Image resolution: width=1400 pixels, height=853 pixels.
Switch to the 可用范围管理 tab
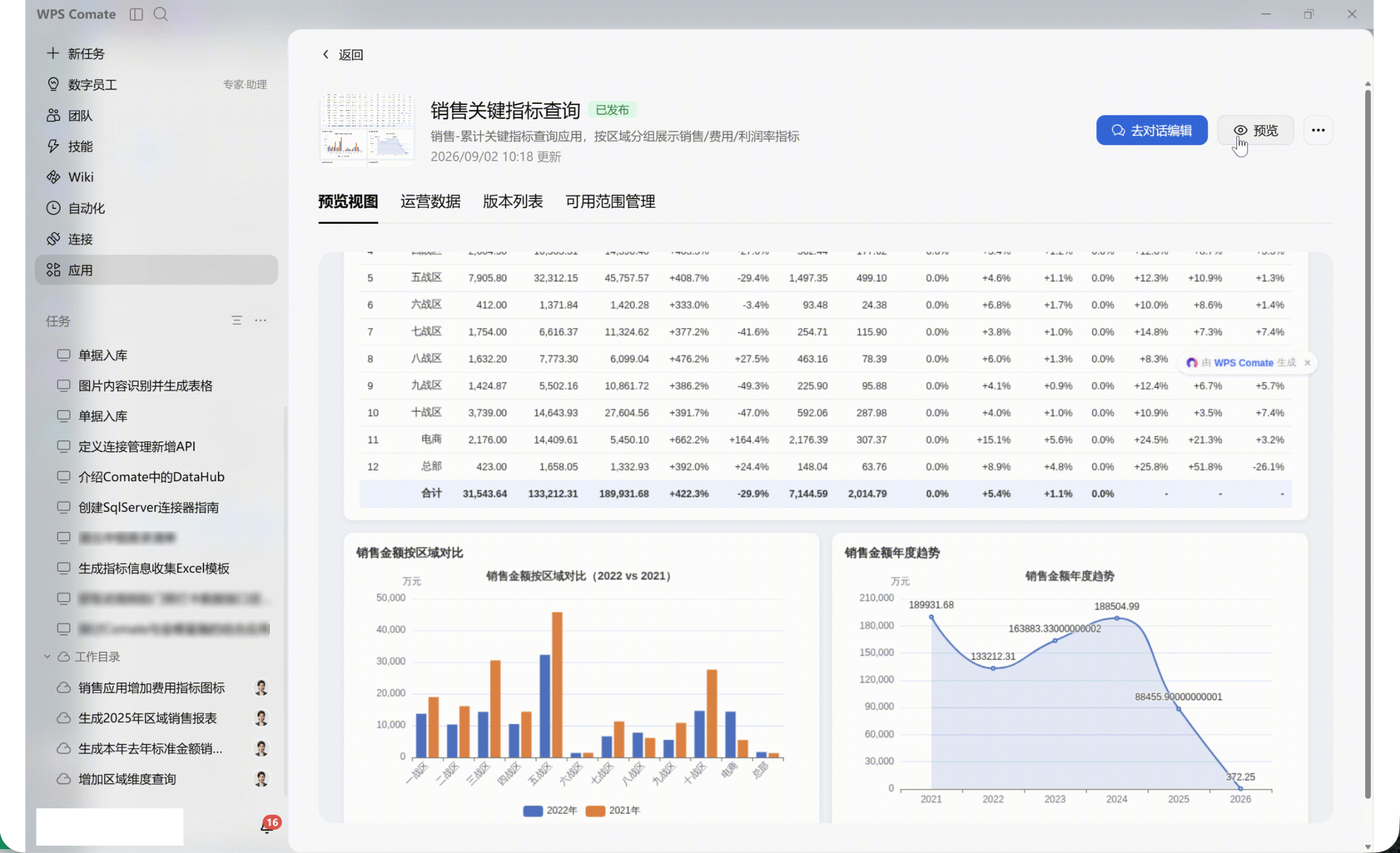(x=610, y=202)
